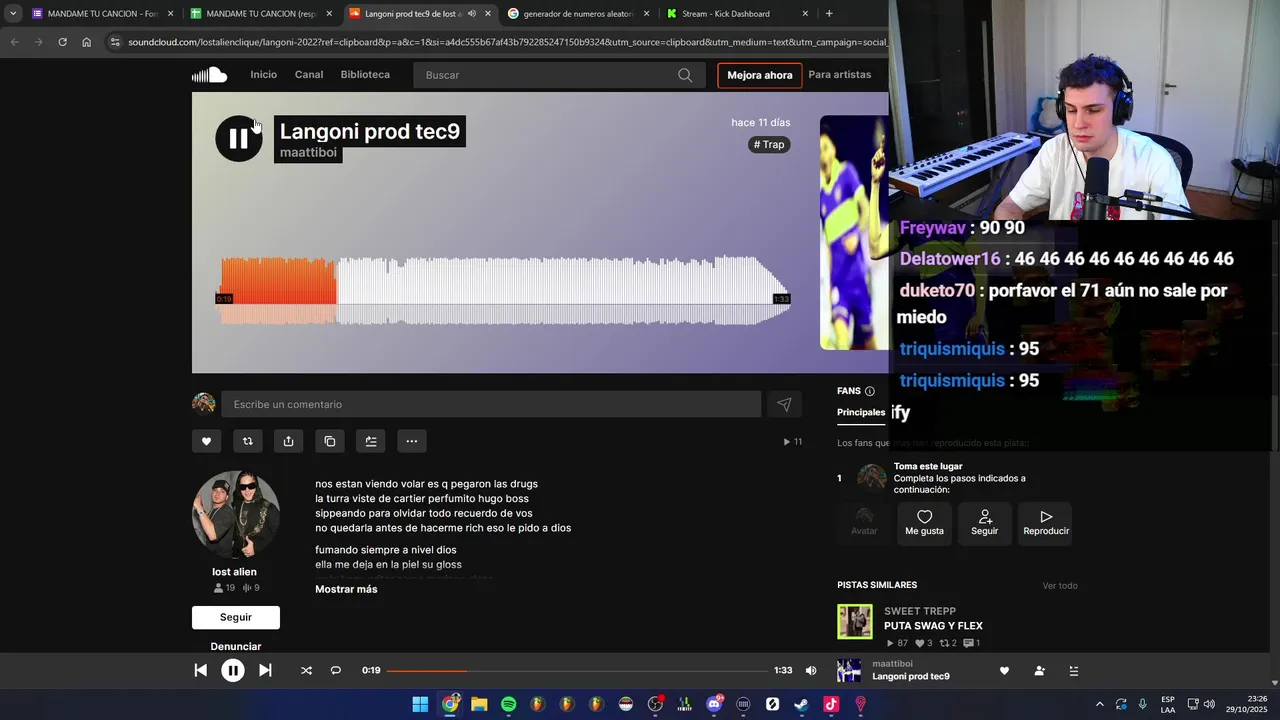Viewport: 1280px width, 720px height.
Task: Skip to previous track in bottom player
Action: pyautogui.click(x=200, y=670)
